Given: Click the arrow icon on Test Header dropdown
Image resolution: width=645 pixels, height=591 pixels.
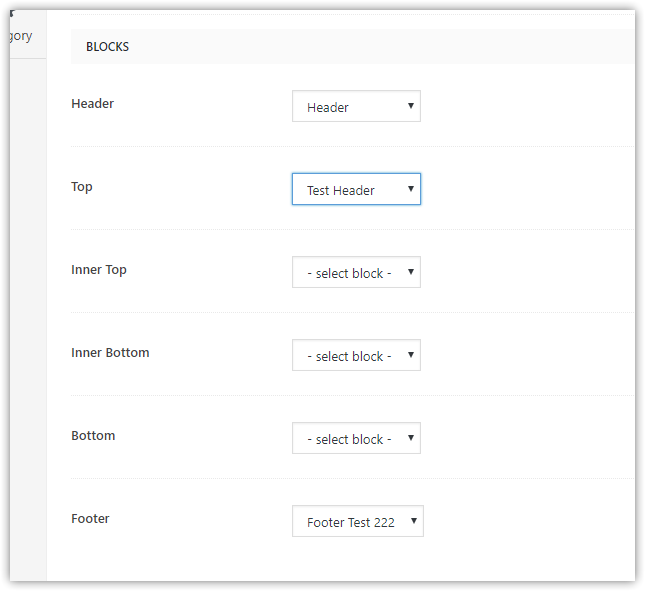Looking at the screenshot, I should click(x=411, y=189).
